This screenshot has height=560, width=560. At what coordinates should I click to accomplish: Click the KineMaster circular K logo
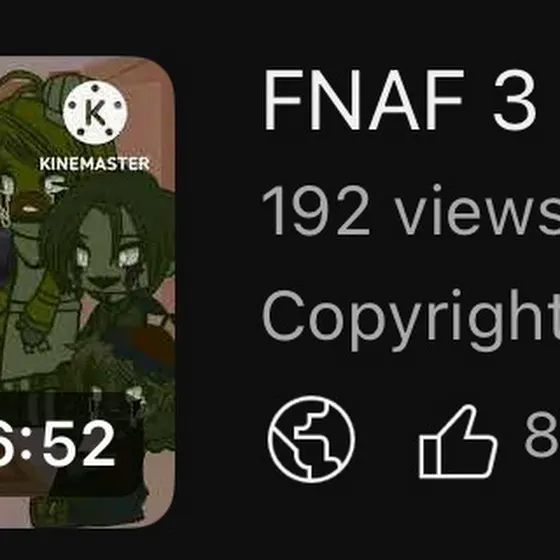click(x=95, y=112)
